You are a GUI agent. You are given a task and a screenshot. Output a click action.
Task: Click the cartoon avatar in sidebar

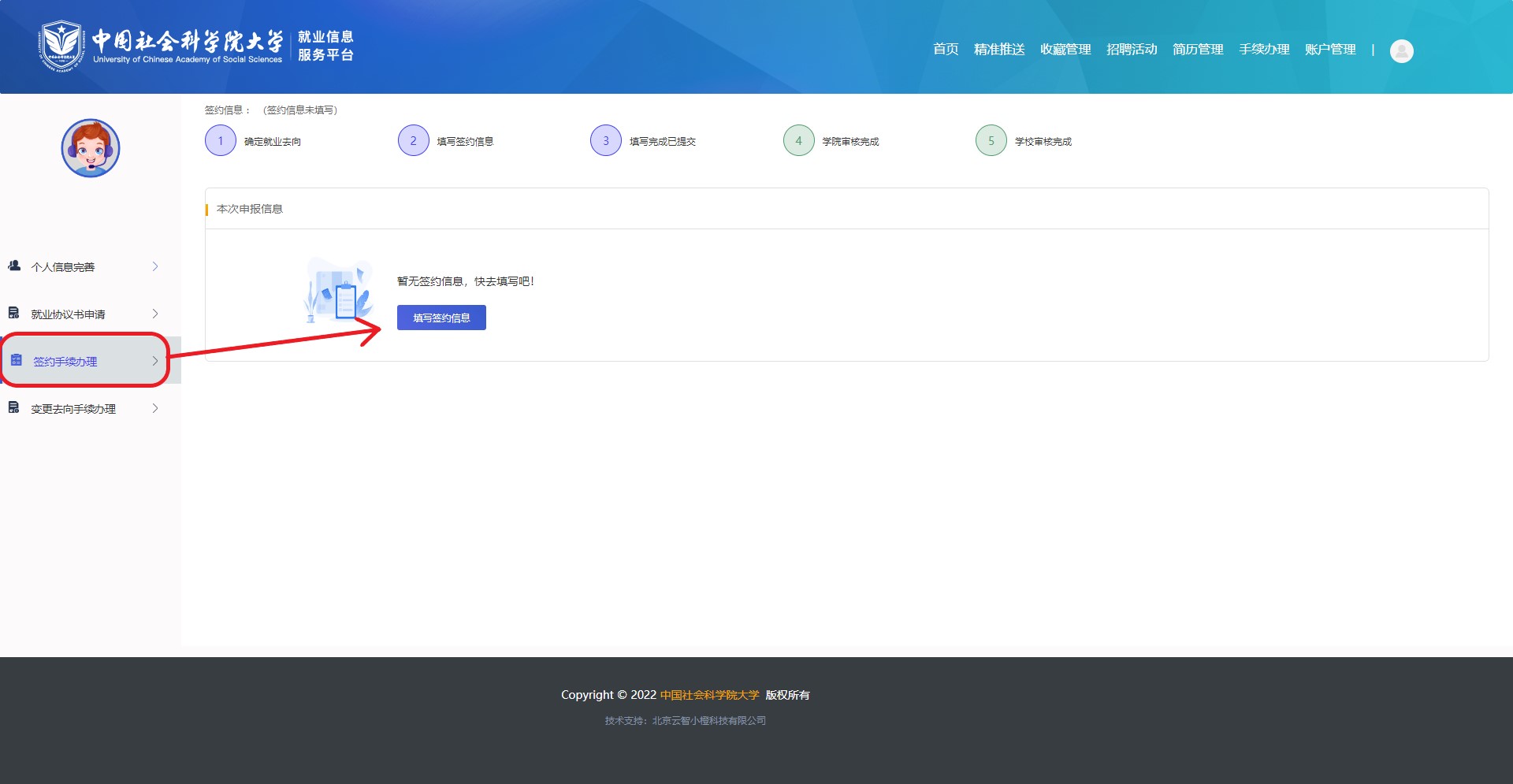91,148
